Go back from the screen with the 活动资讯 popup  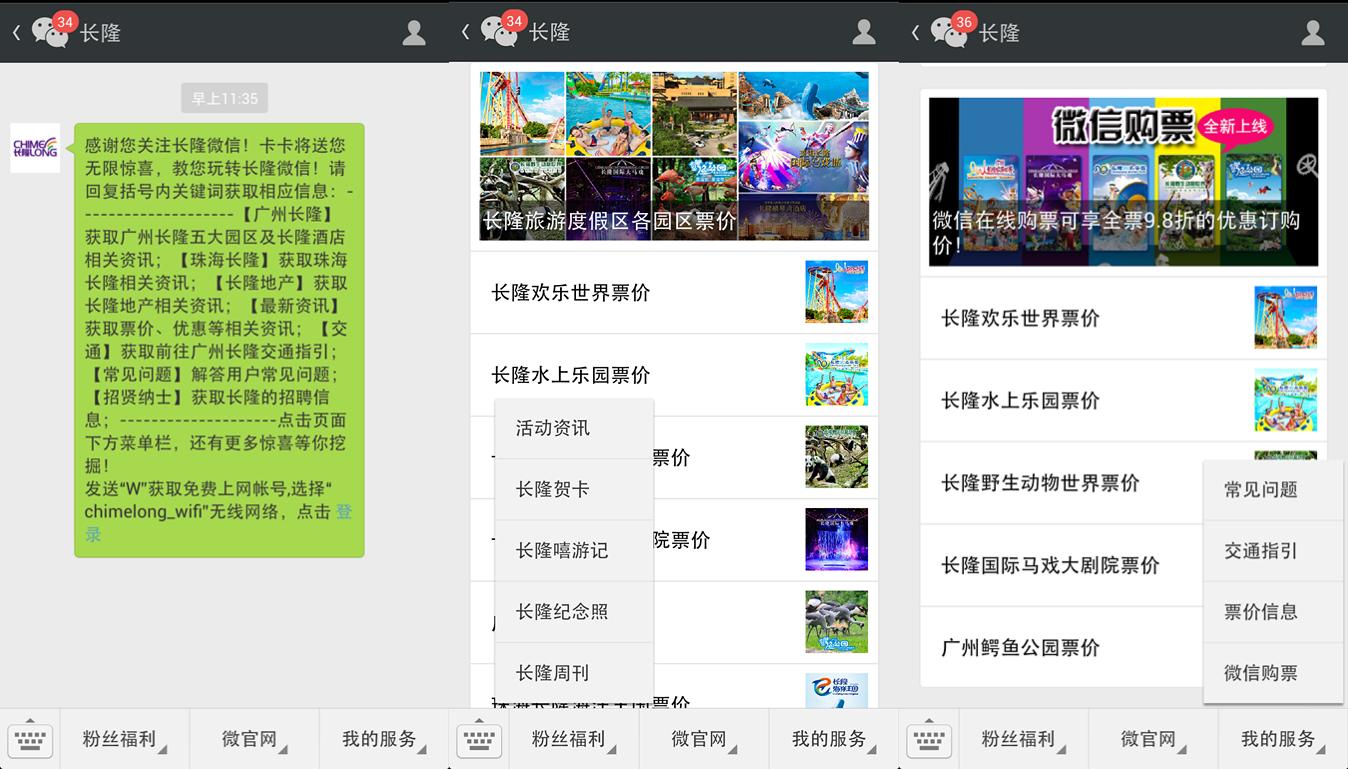pyautogui.click(x=466, y=32)
